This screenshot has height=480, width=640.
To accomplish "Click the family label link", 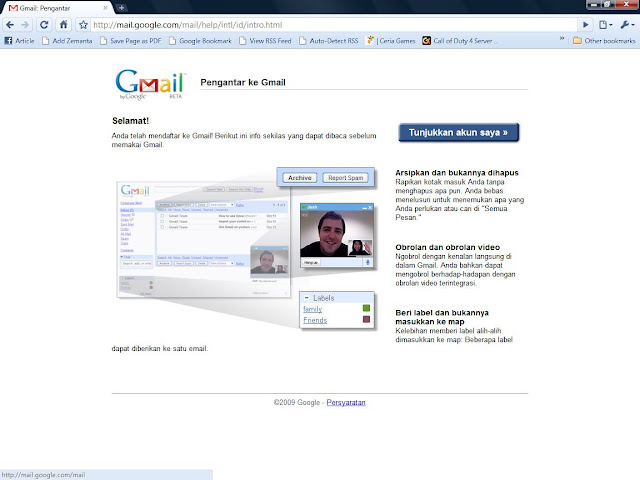I will tap(313, 309).
